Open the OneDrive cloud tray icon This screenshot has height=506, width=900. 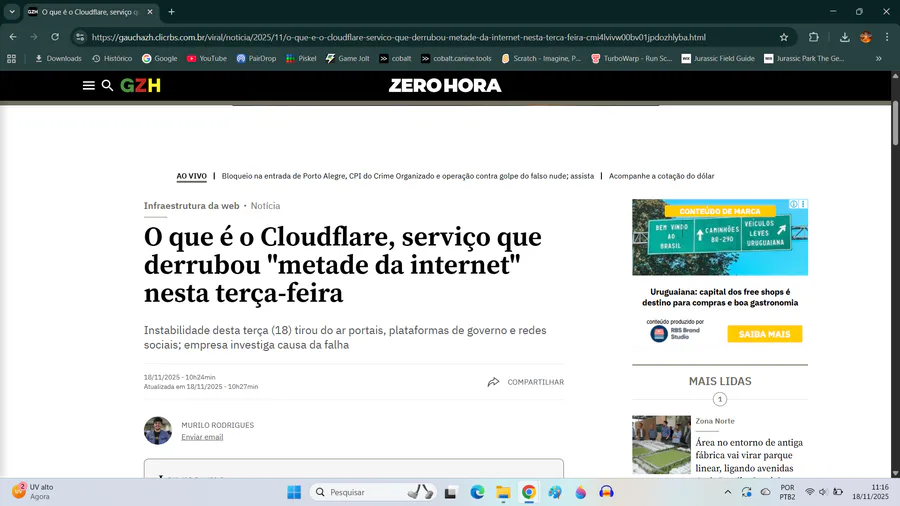(766, 492)
